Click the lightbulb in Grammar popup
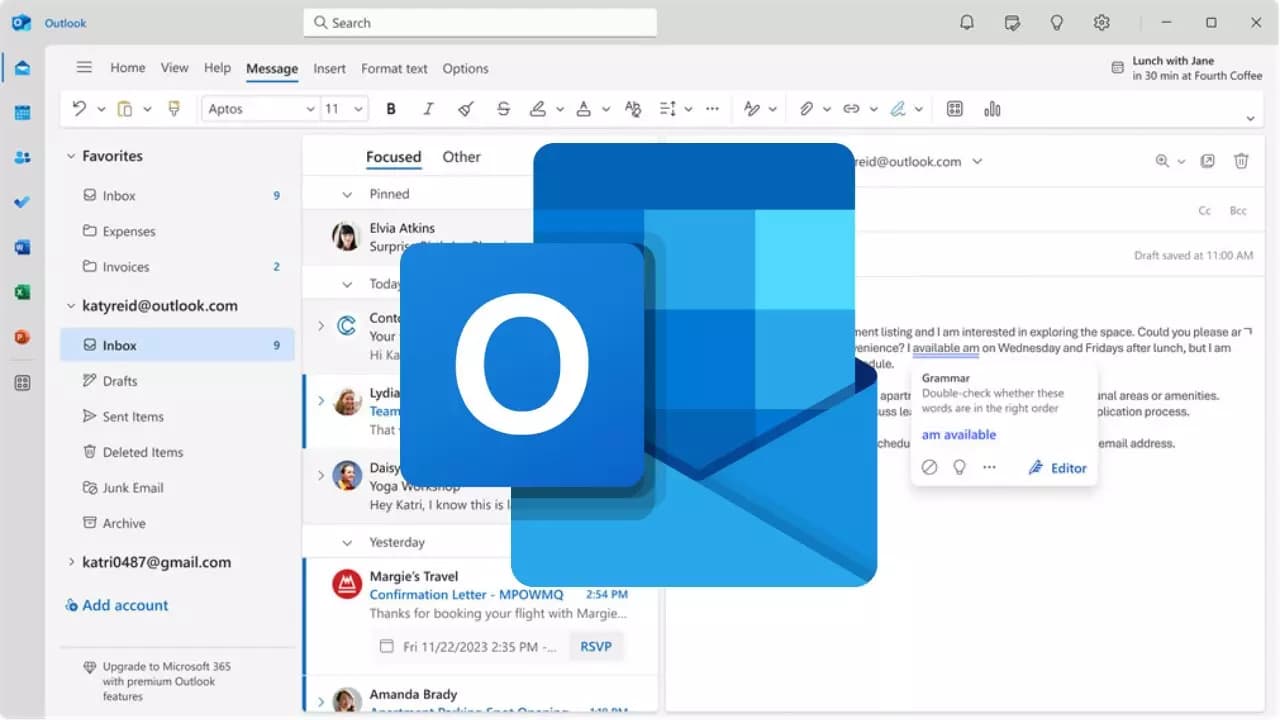 [959, 467]
